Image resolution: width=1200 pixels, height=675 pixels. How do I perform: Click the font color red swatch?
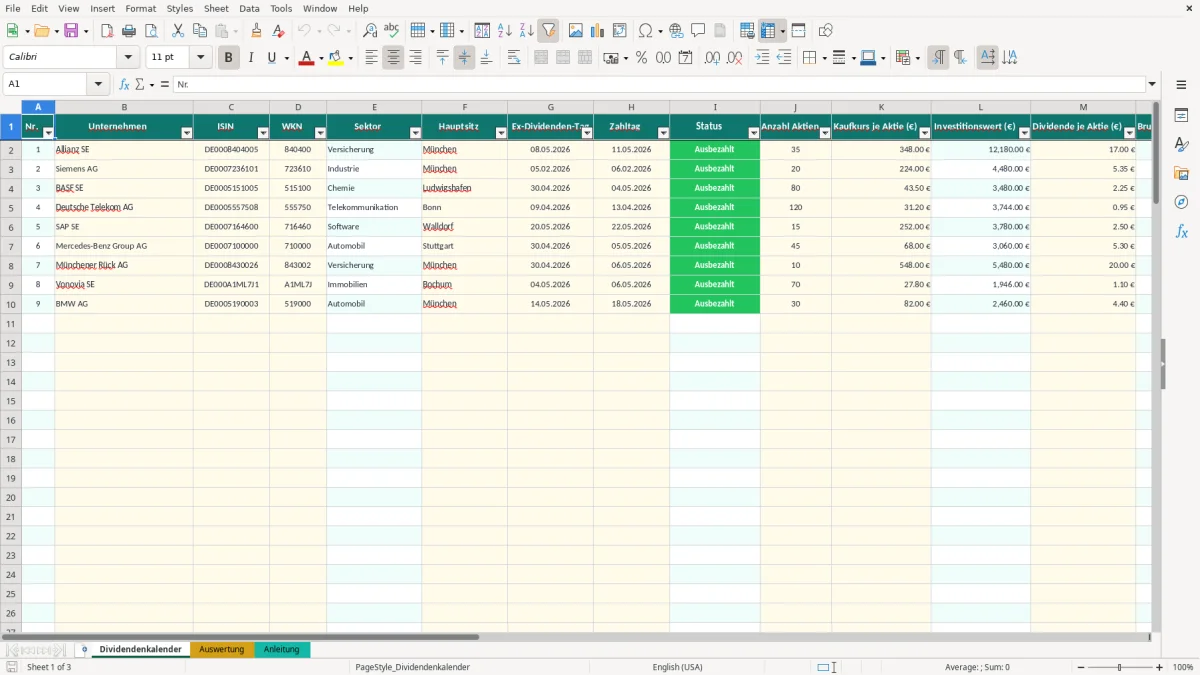[x=306, y=58]
